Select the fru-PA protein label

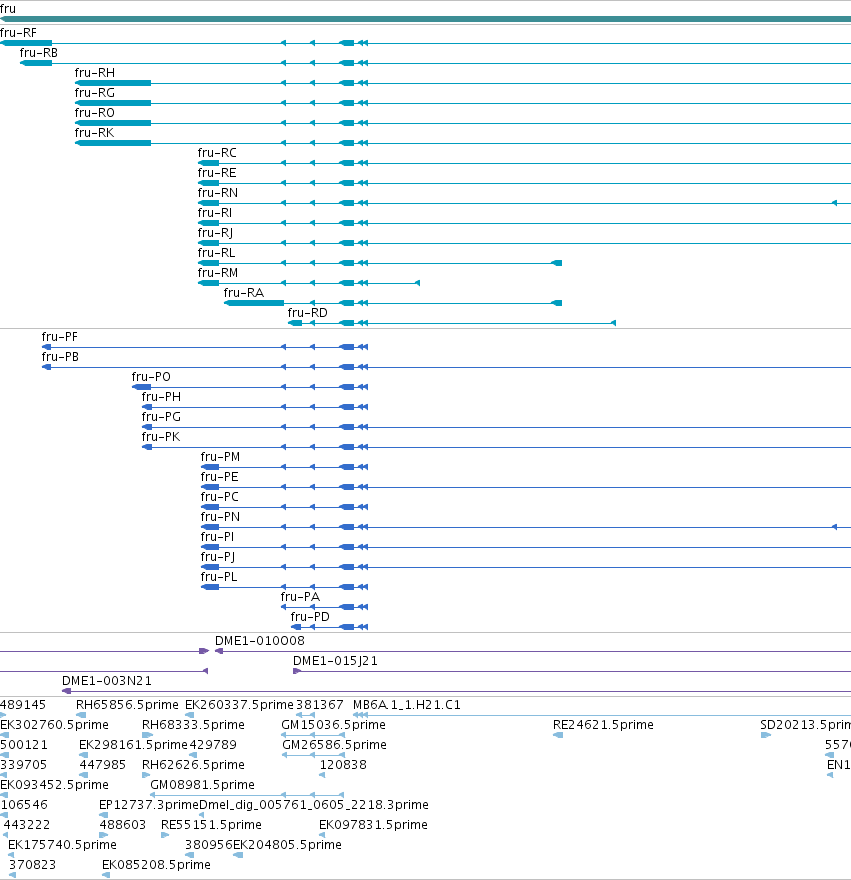(x=300, y=597)
